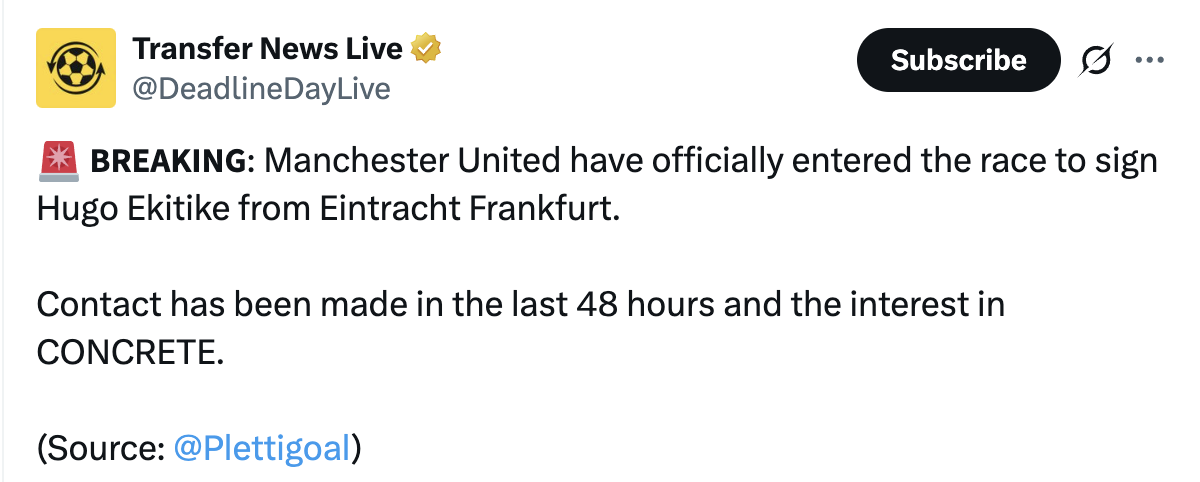The height and width of the screenshot is (482, 1200).
Task: Open the three-dot more options menu
Action: coord(1150,60)
